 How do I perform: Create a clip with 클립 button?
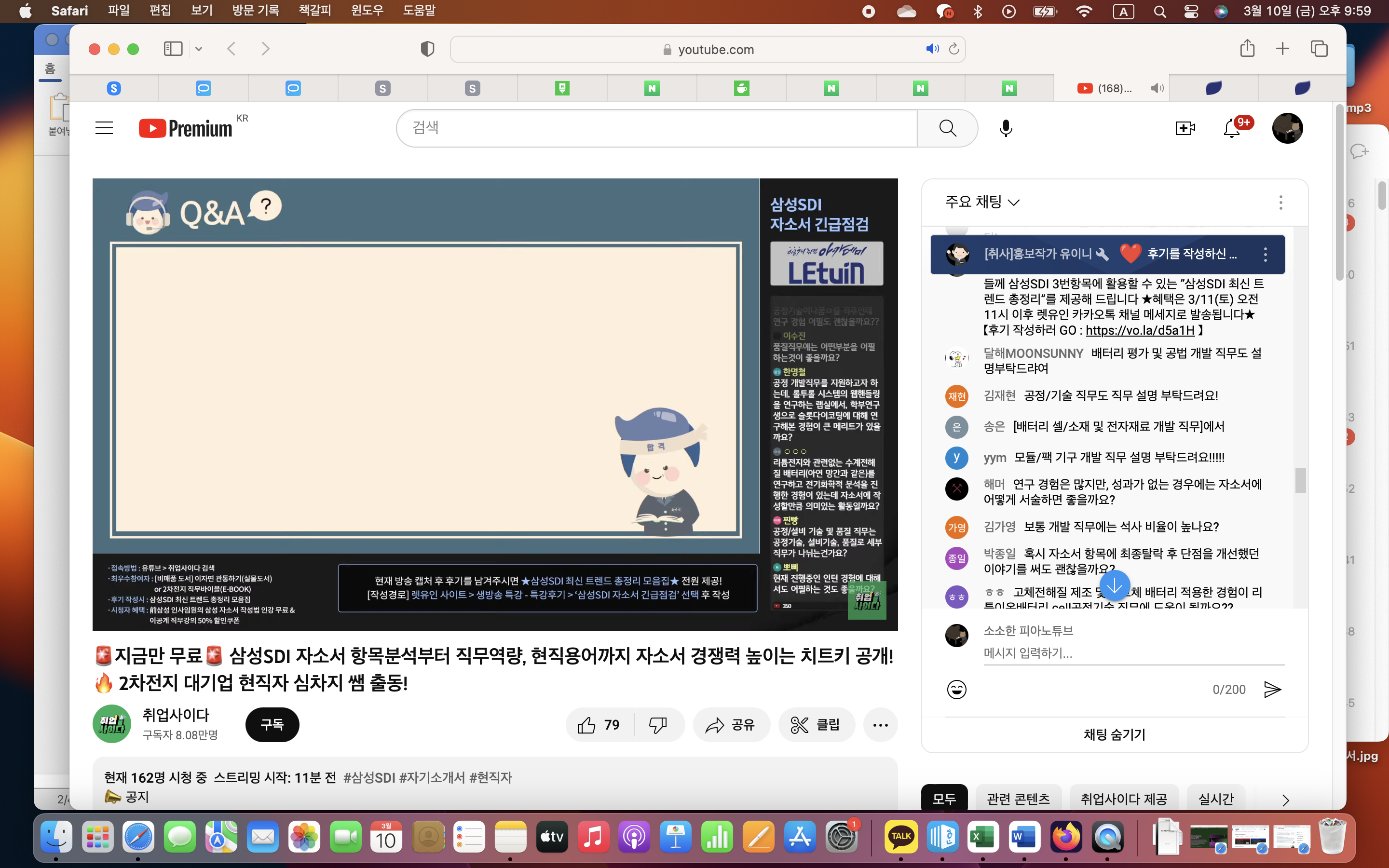816,725
